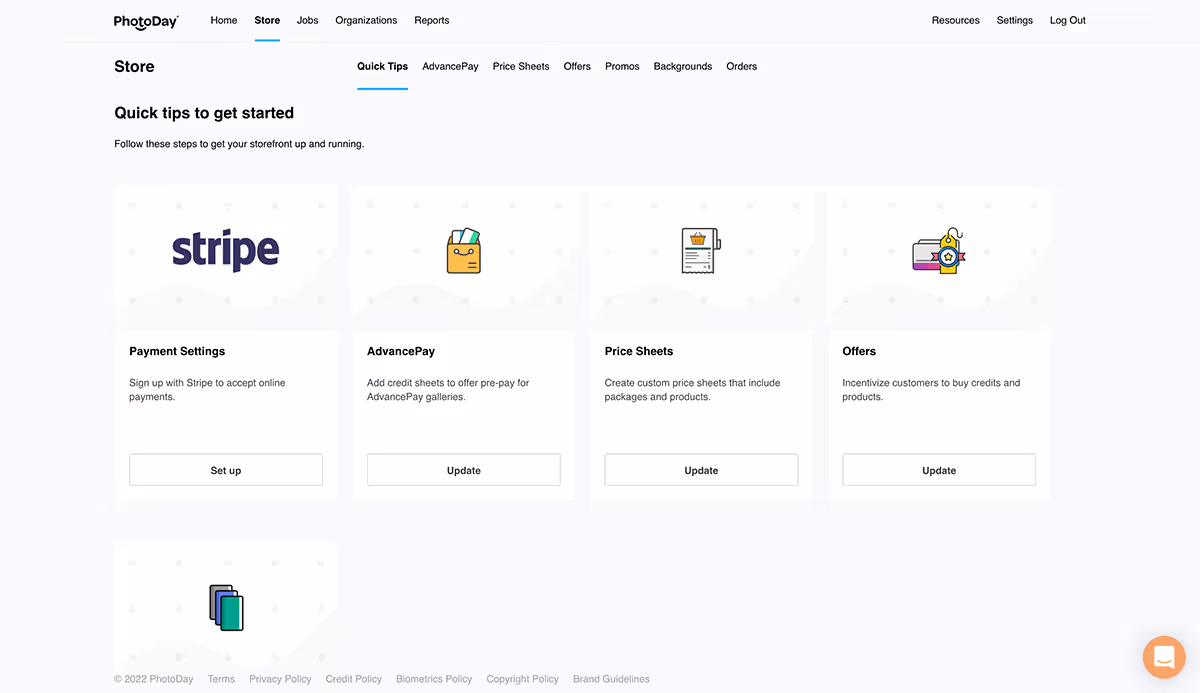Click the 'Sign up with Stripe' description
Screen dimensions: 1200x693
tap(207, 390)
